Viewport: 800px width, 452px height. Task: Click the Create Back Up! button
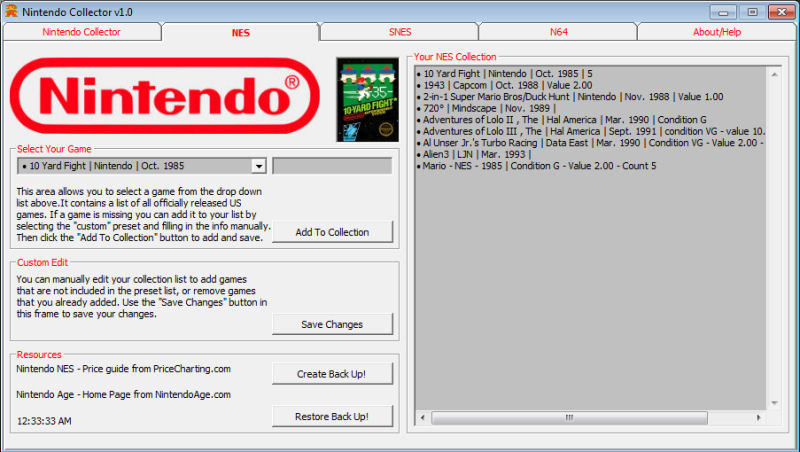point(332,374)
